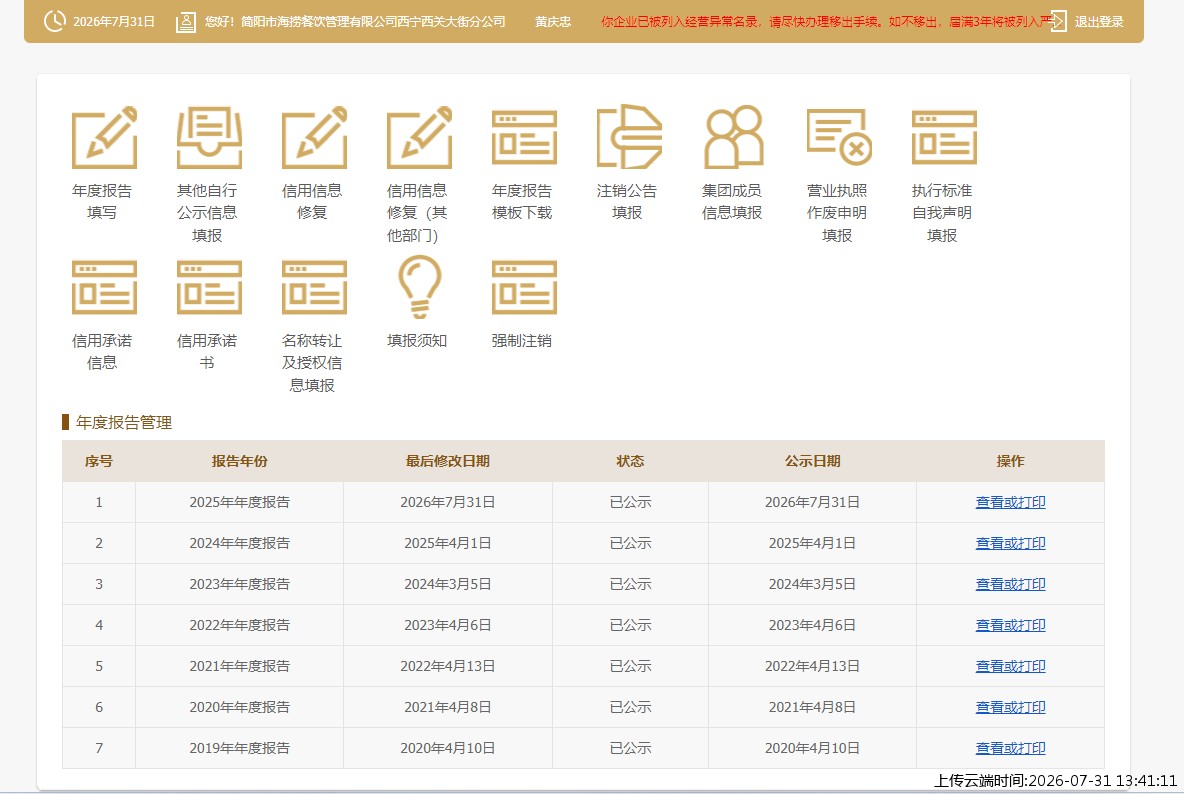Open 执行标准自我声明填报 icon

coord(944,137)
